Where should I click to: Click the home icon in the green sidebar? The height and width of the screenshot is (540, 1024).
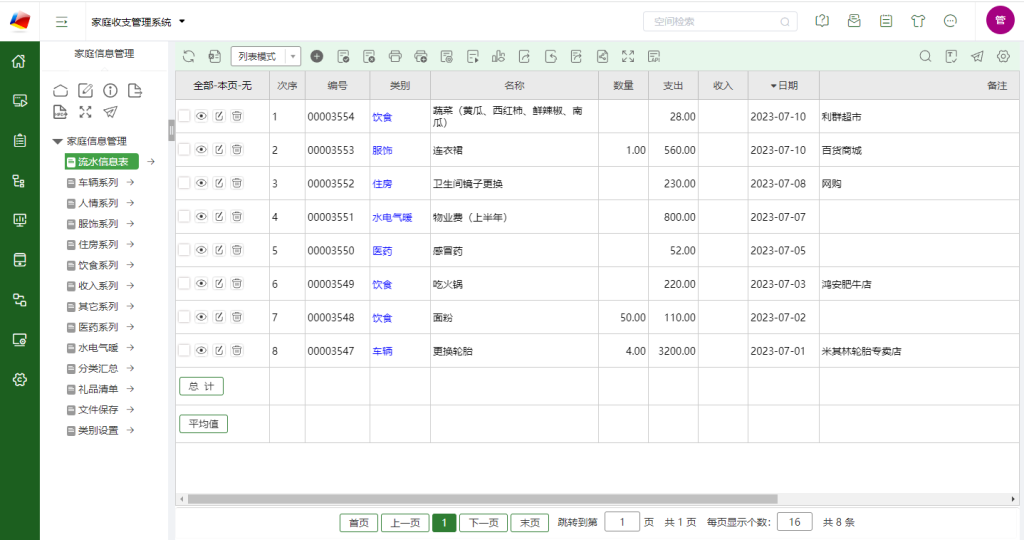coord(20,61)
